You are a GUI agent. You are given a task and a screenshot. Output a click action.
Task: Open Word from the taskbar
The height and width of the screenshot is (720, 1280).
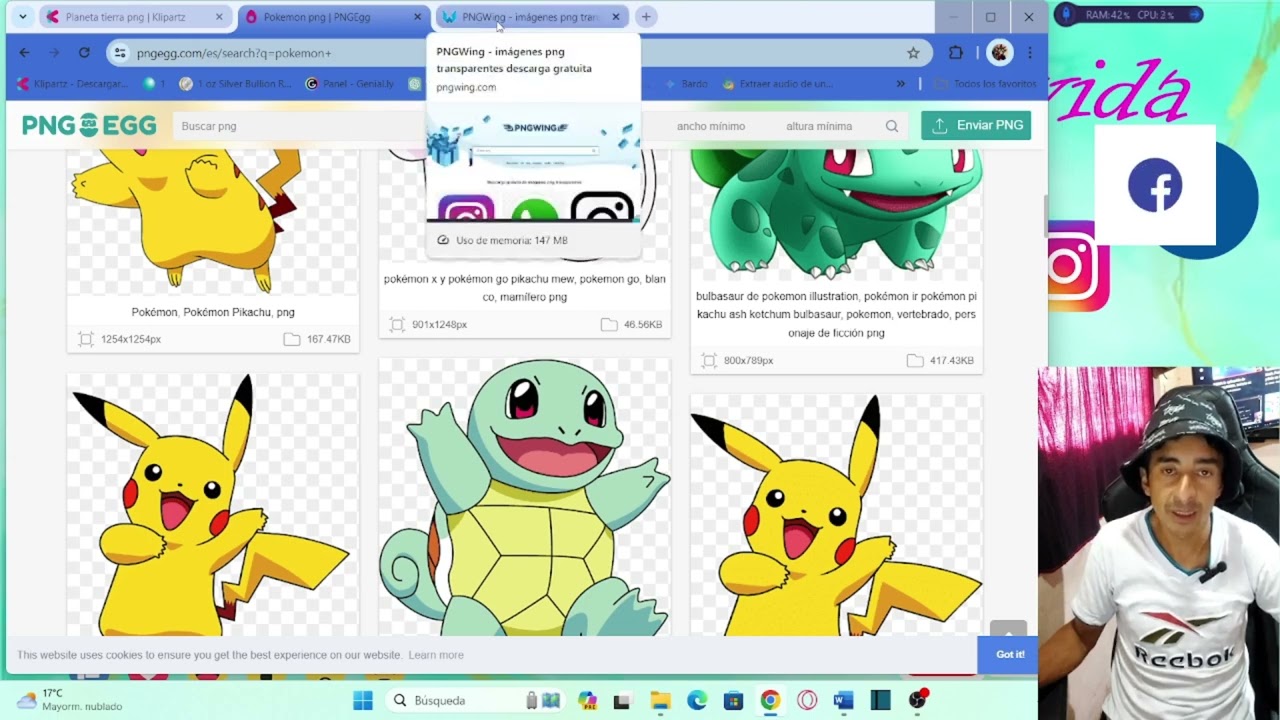click(x=843, y=700)
